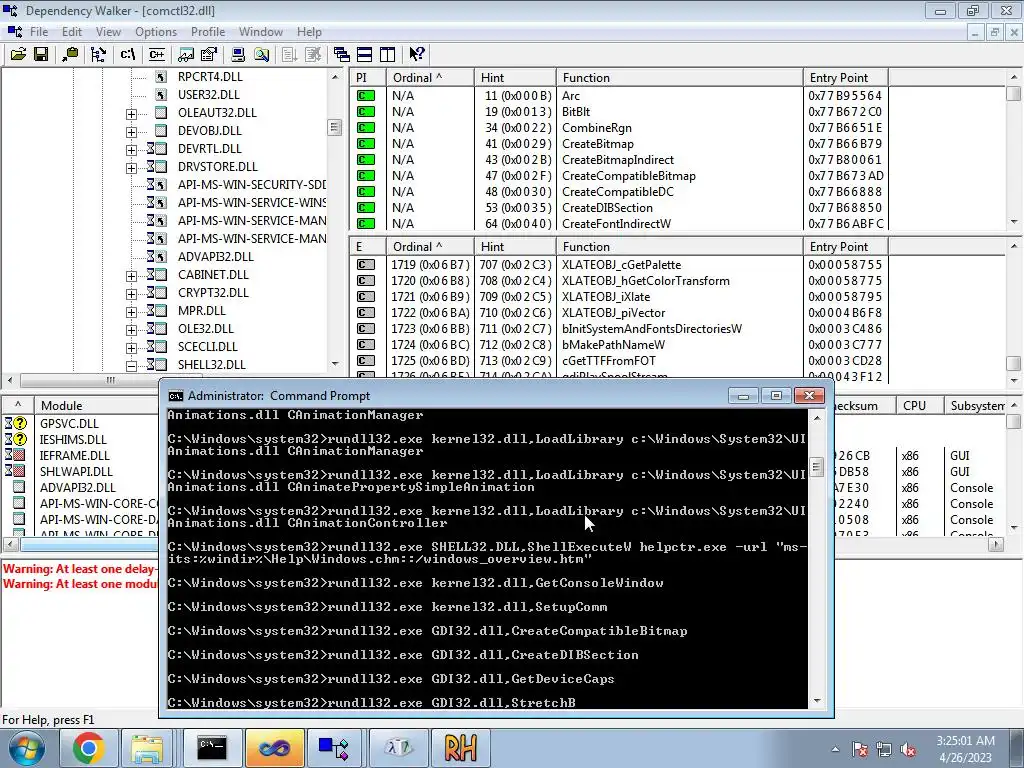This screenshot has width=1024, height=768.
Task: Select USER32.DLL in the module tree
Action: coord(208,95)
